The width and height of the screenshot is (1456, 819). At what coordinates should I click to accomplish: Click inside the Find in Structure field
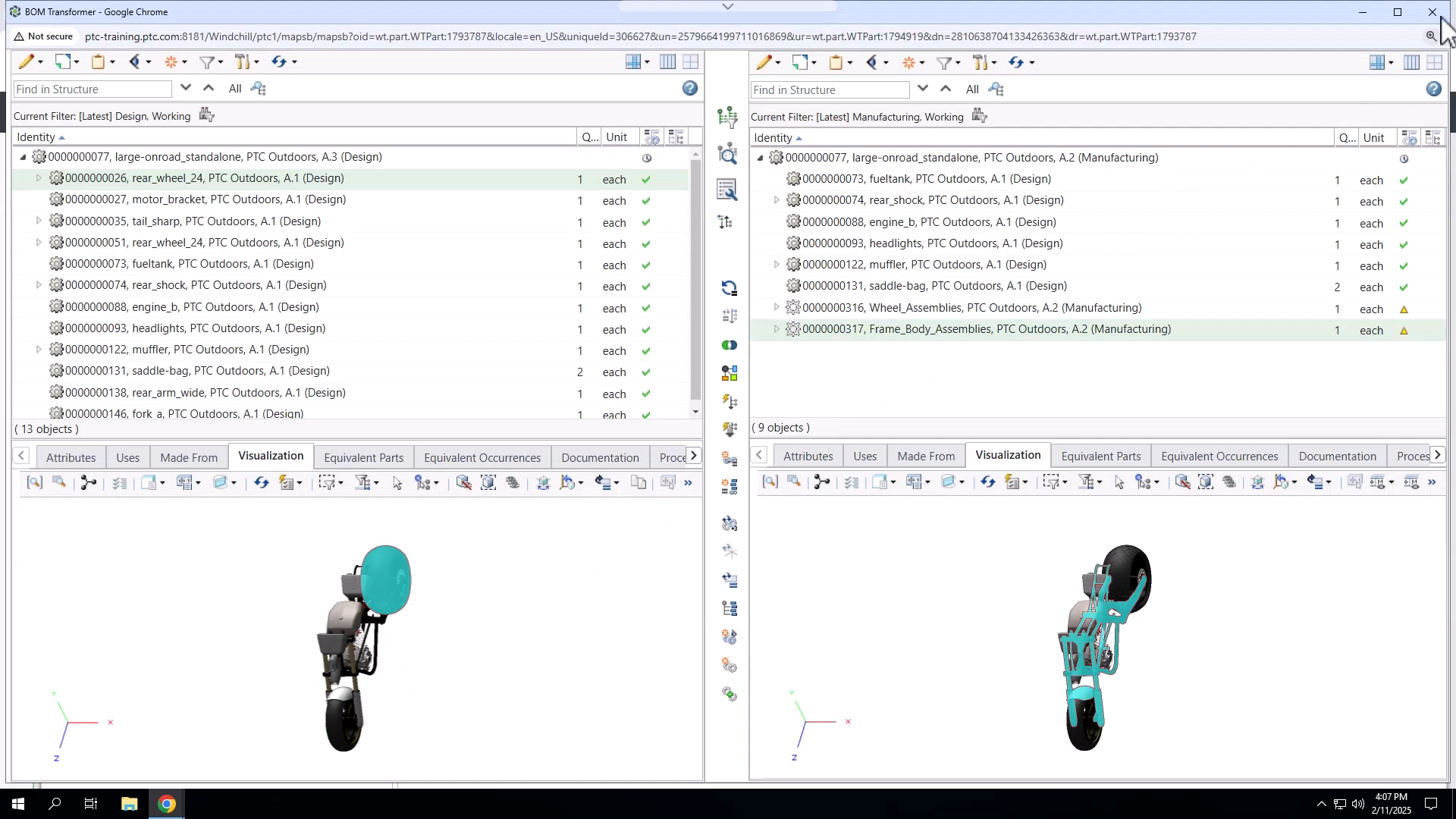[91, 89]
